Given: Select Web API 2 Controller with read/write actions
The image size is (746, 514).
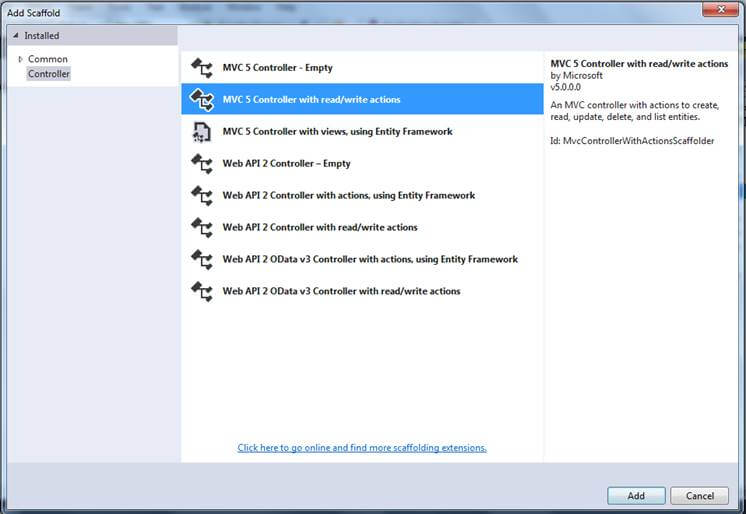Looking at the screenshot, I should [362, 227].
